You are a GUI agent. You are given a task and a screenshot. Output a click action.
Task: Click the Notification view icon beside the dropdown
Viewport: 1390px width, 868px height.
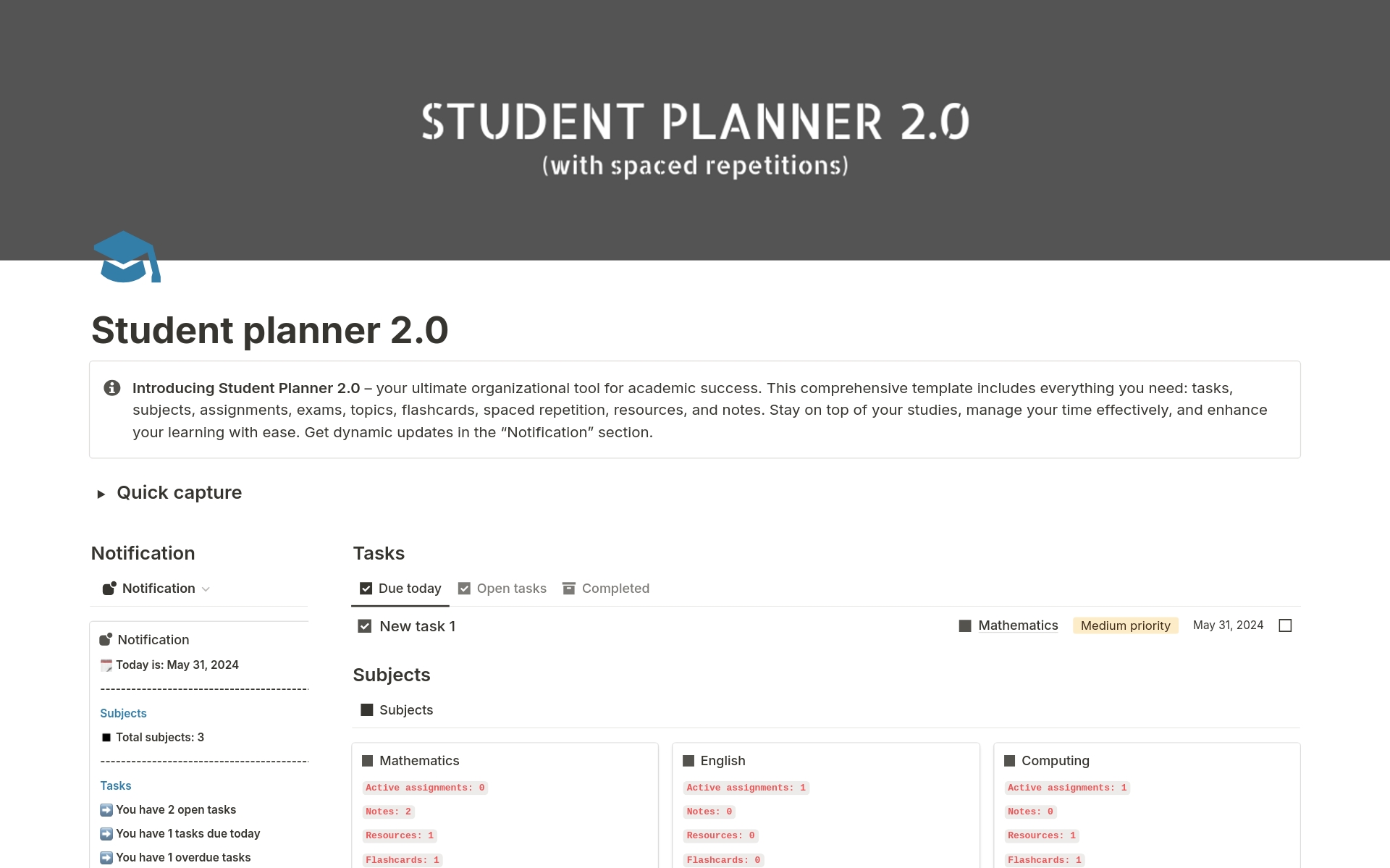[109, 589]
